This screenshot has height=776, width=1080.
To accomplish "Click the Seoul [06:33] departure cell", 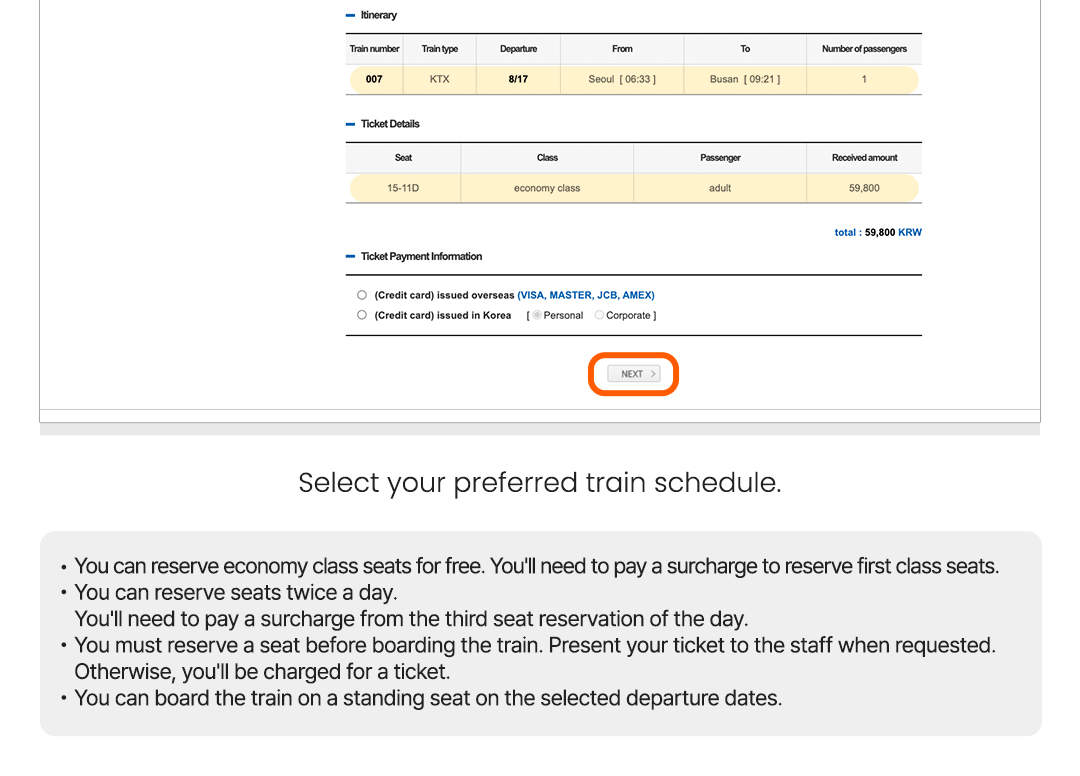I will click(622, 79).
